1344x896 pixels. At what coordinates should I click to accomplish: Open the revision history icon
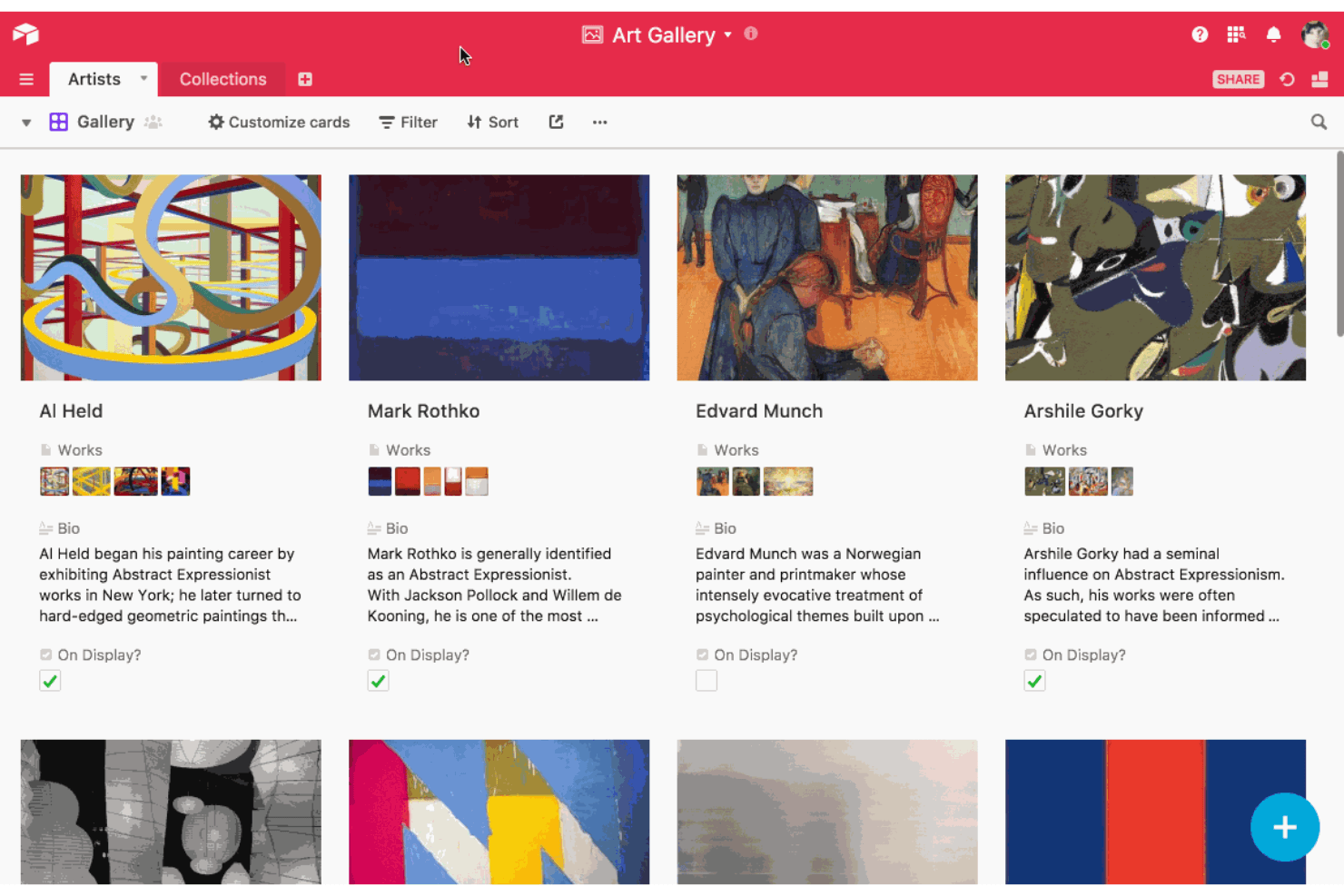coord(1287,79)
